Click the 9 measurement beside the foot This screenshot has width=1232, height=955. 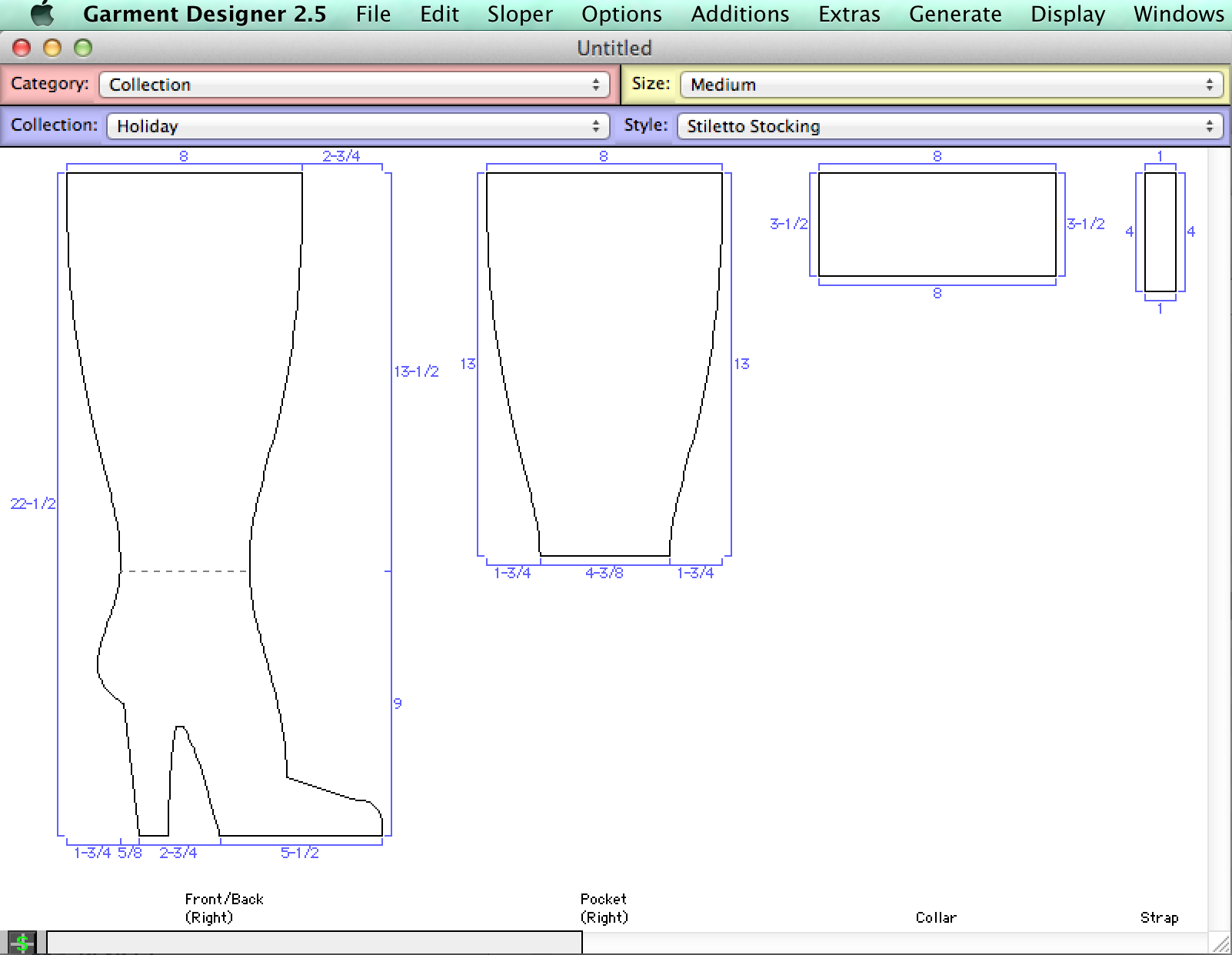click(398, 703)
